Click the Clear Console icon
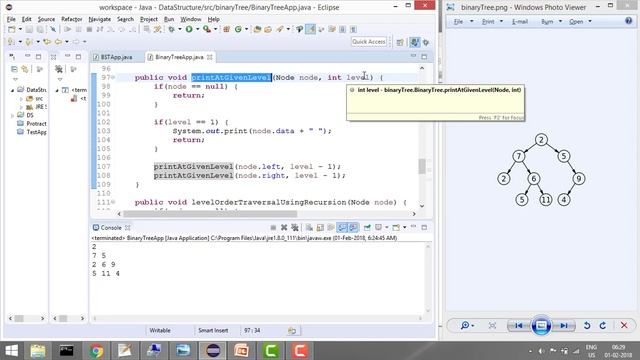The image size is (640, 360). (x=309, y=227)
